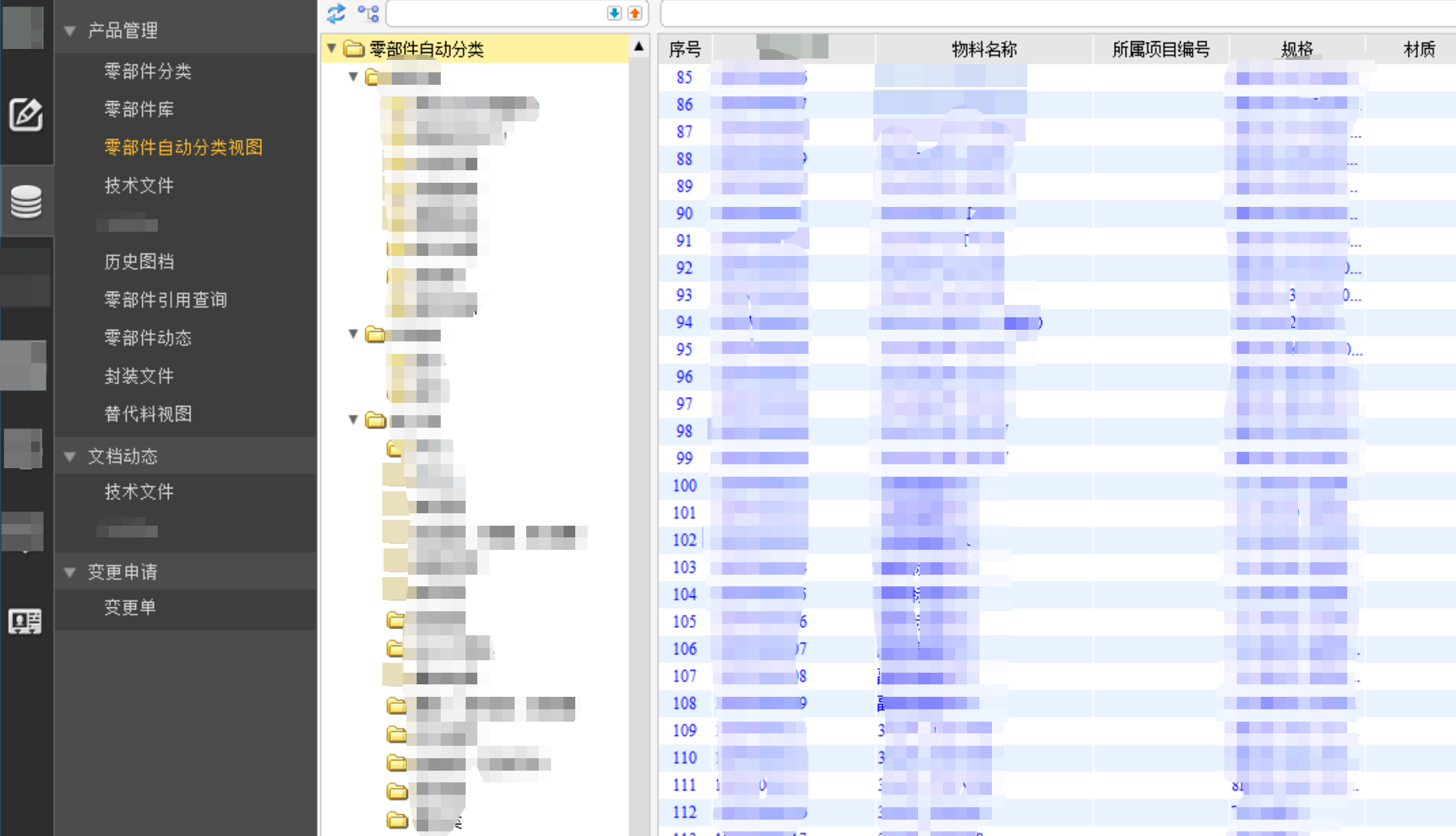Viewport: 1456px width, 836px height.
Task: Select the database stack sidebar icon
Action: (x=26, y=201)
